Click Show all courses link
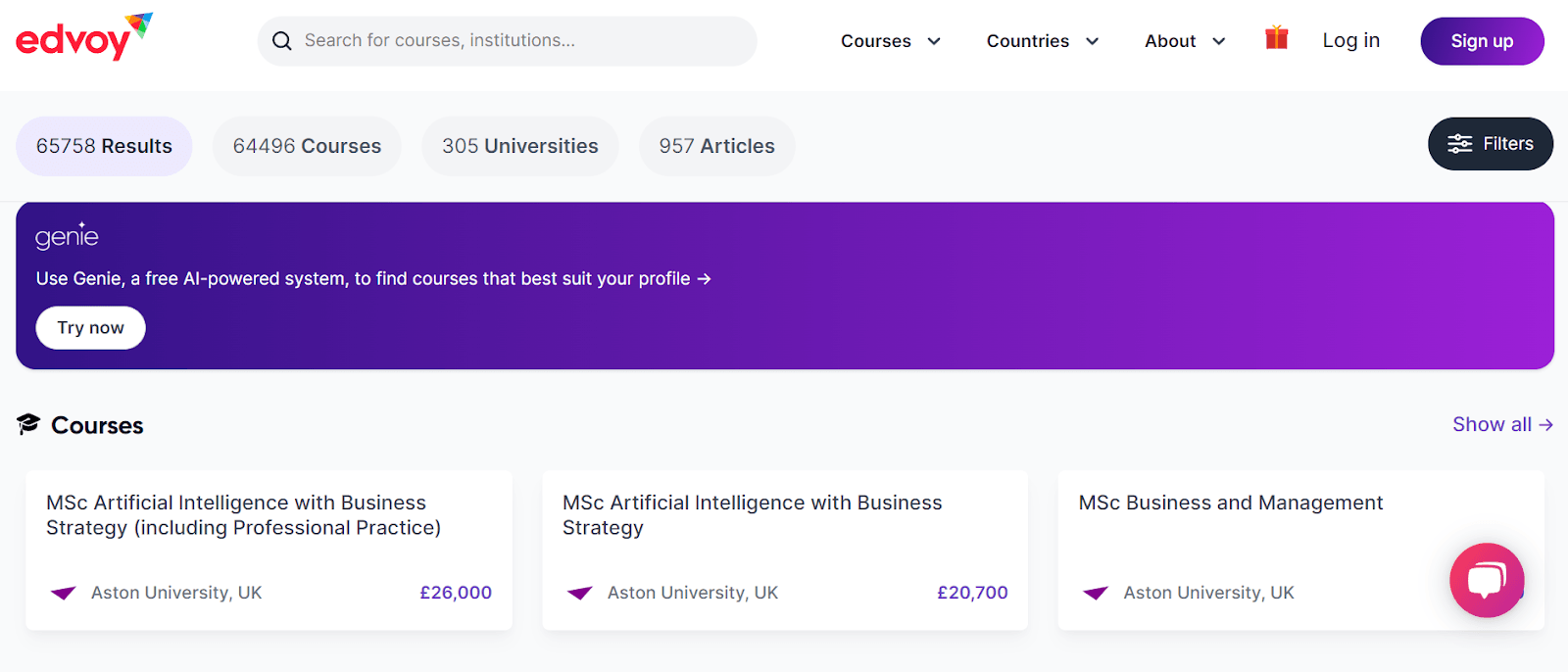Image resolution: width=1568 pixels, height=672 pixels. (x=1502, y=424)
